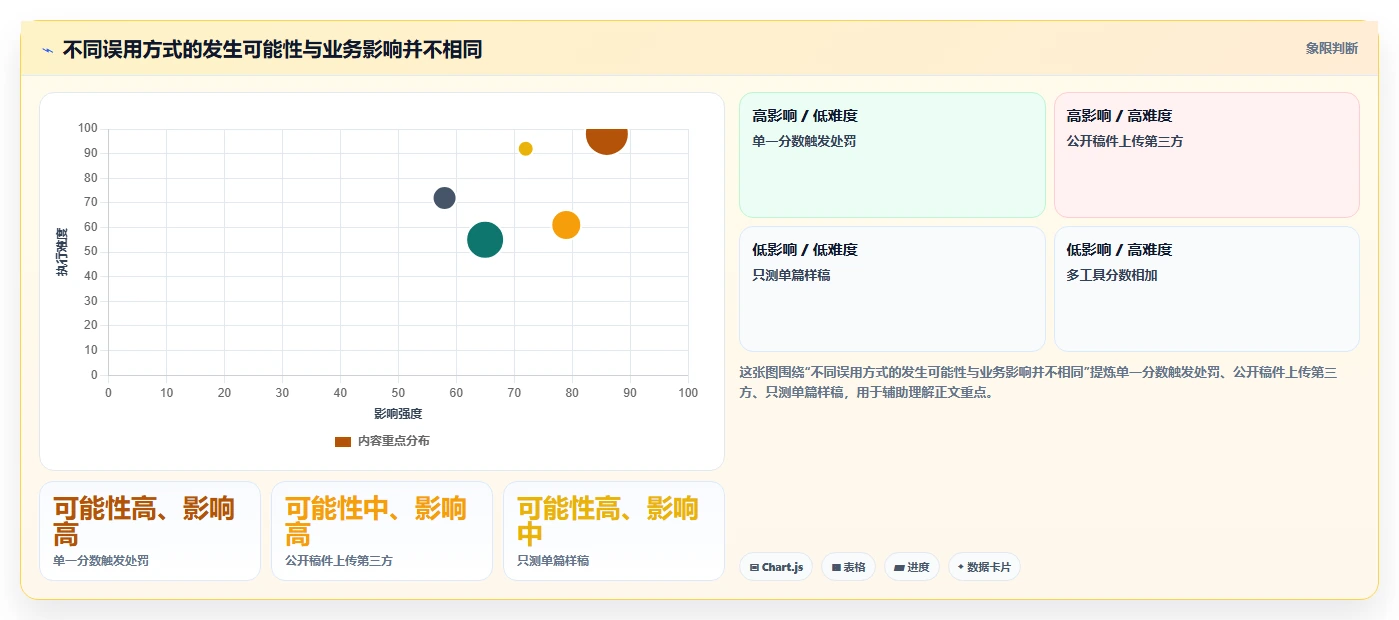Viewport: 1399px width, 620px height.
Task: Click the 多工具分数相加 text in the quadrant card
Action: click(1112, 275)
